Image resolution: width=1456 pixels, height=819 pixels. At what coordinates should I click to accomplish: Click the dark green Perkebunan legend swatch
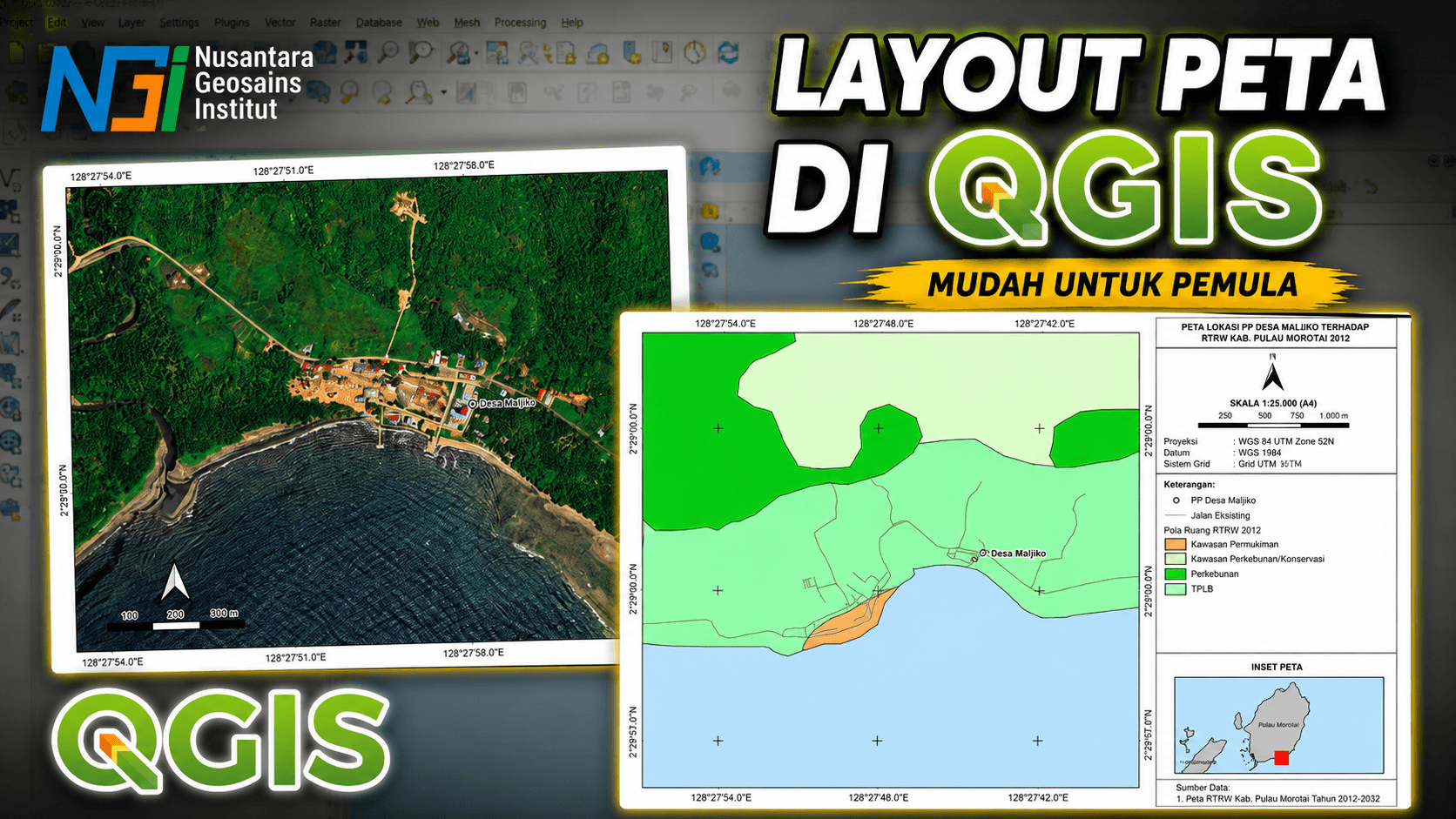tap(1175, 574)
